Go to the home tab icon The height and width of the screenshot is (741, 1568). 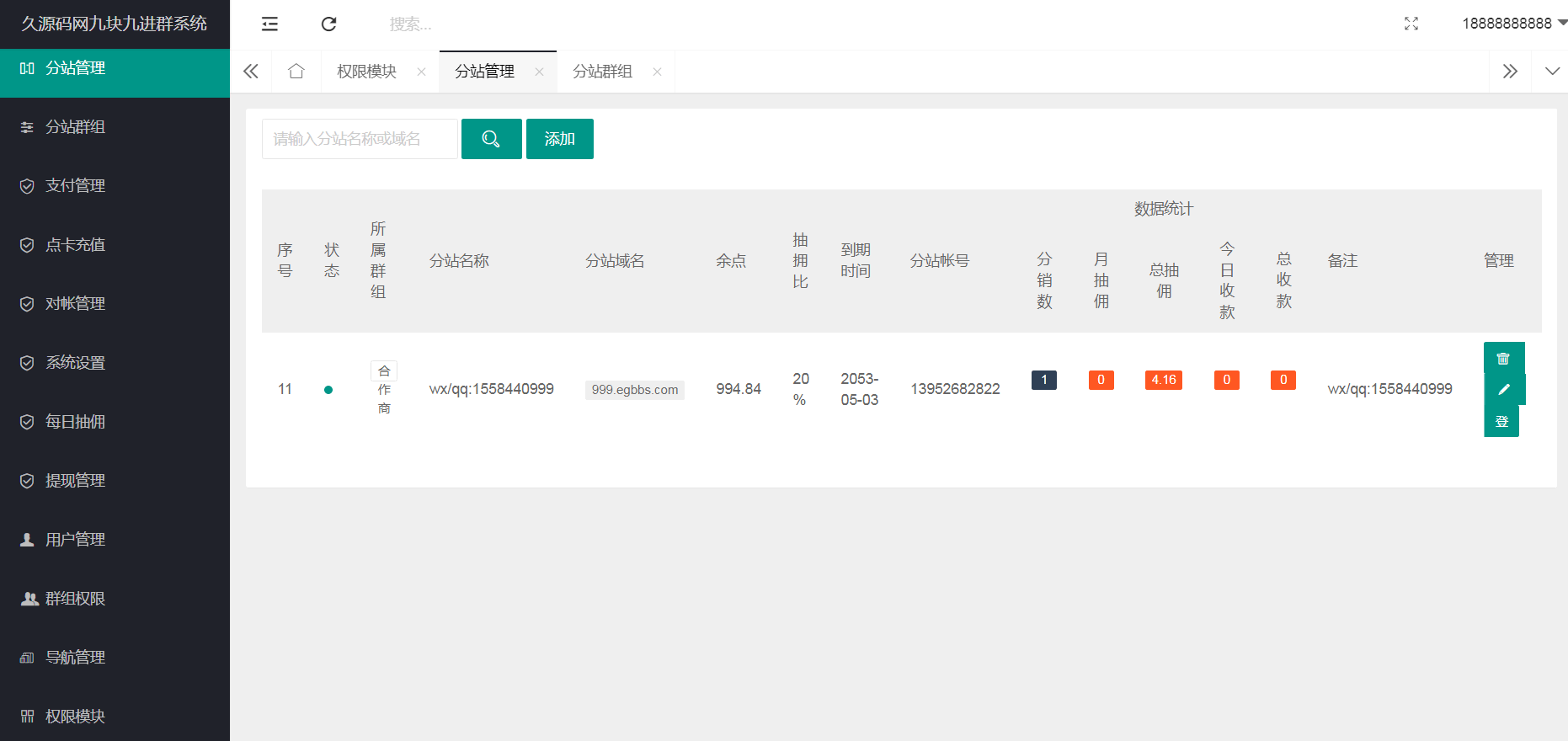pos(296,72)
